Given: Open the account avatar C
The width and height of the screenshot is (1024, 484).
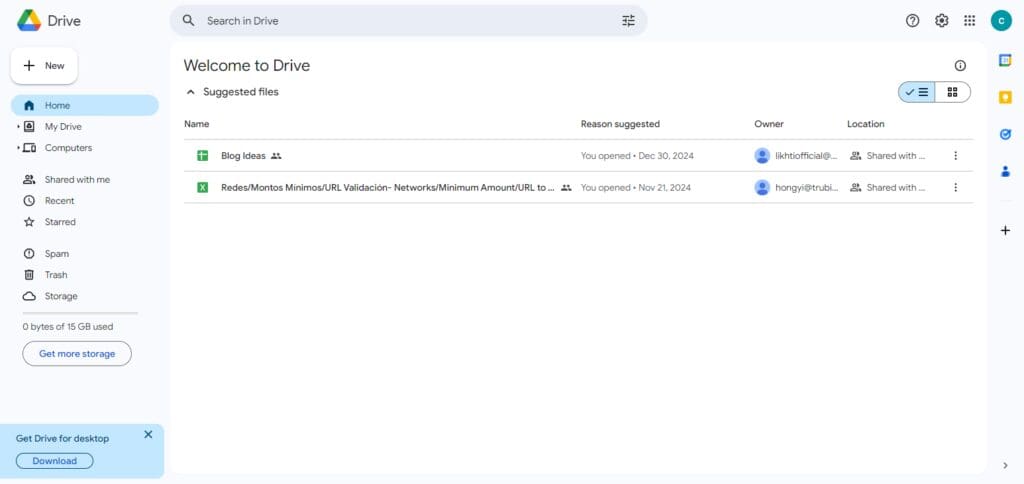Looking at the screenshot, I should pyautogui.click(x=1001, y=20).
